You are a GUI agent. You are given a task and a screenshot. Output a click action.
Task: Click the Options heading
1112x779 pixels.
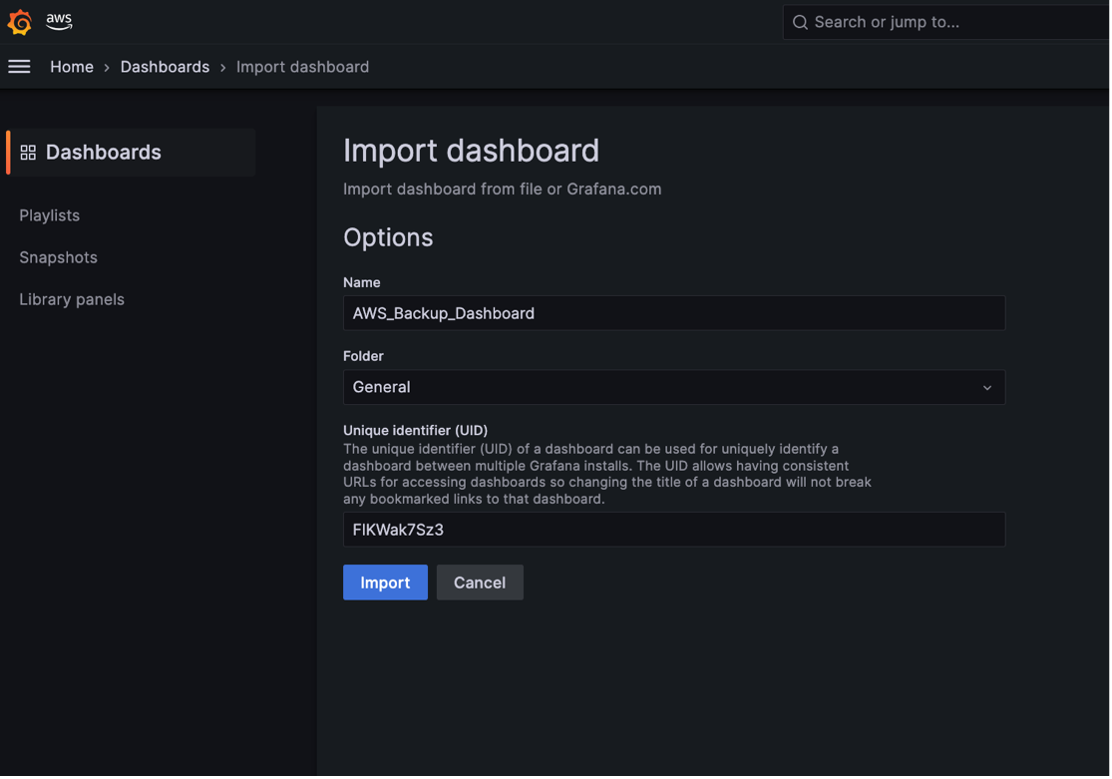(388, 238)
